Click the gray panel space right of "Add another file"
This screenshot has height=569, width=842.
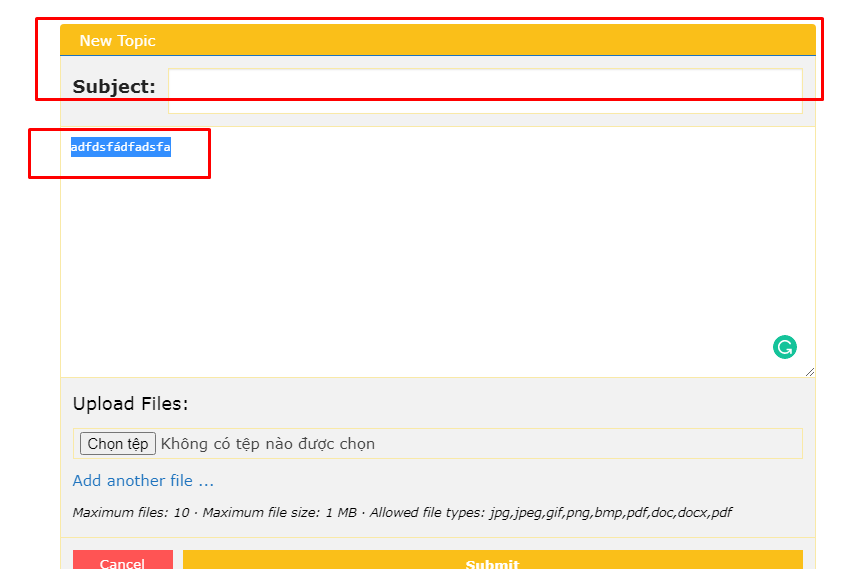click(500, 481)
